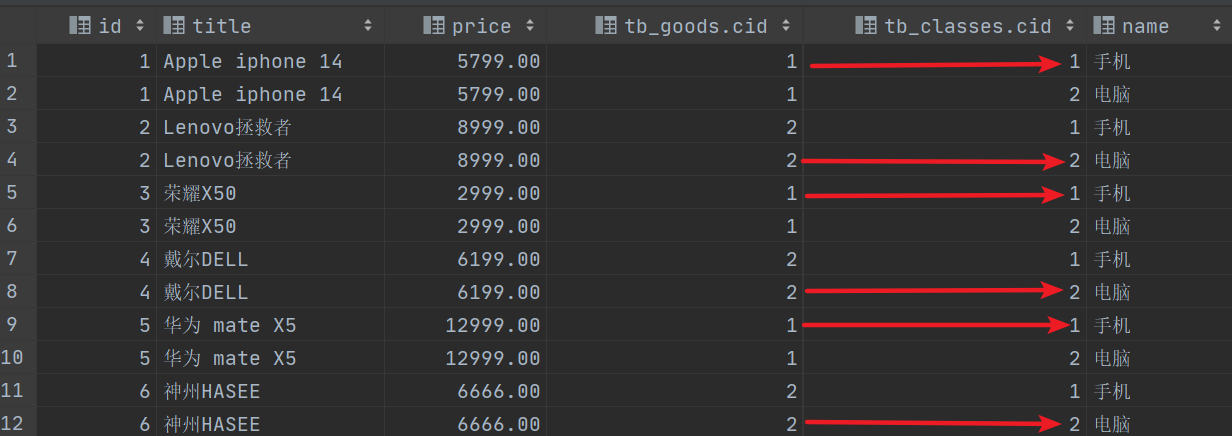
Task: Click id cell value 4 in row 8
Action: (145, 292)
